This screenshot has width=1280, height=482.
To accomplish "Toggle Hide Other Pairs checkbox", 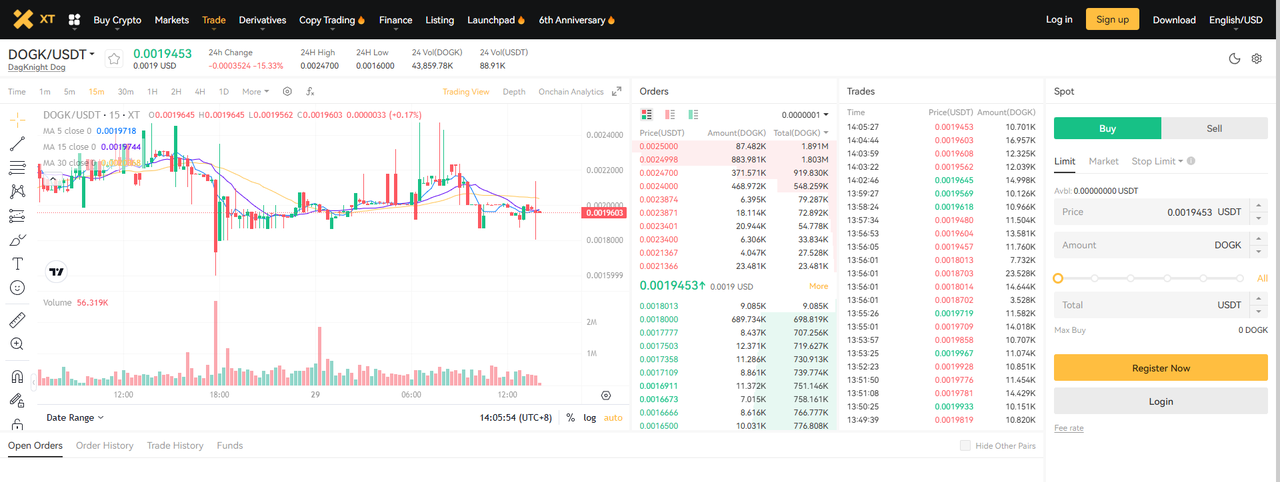I will coord(965,446).
